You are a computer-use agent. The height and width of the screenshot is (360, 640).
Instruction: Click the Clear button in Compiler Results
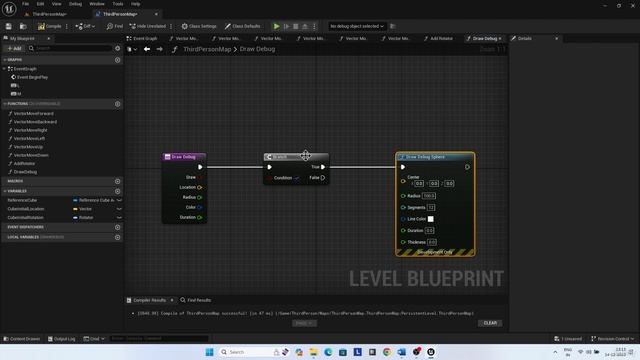click(490, 323)
